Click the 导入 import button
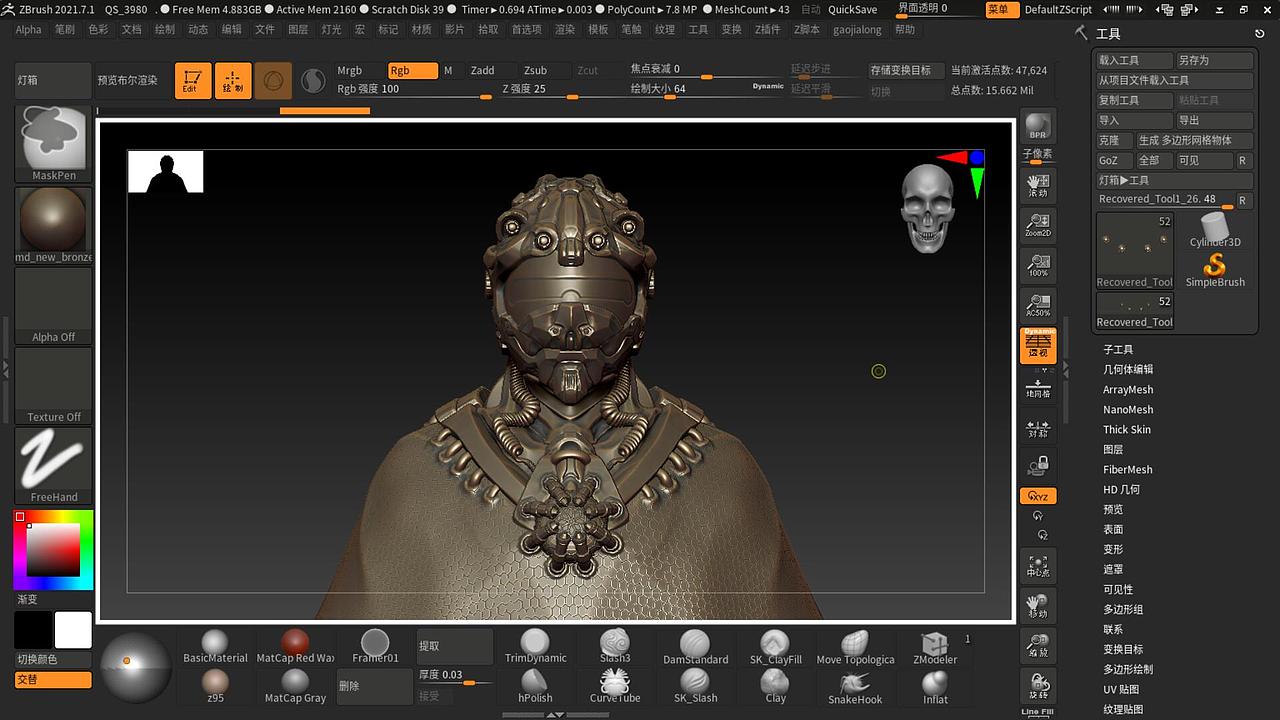Image resolution: width=1280 pixels, height=720 pixels. [x=1134, y=120]
